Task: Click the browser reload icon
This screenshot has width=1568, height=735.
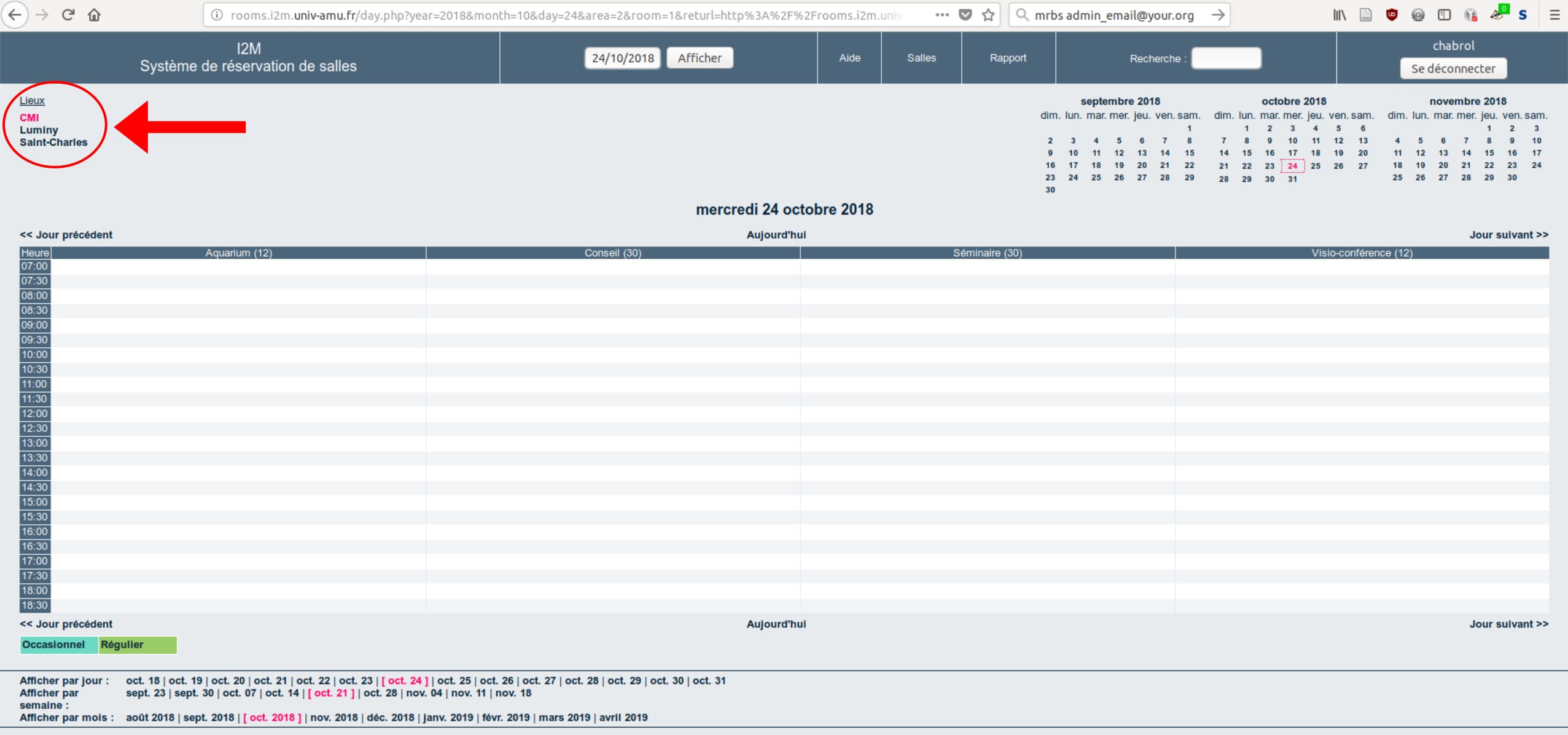Action: point(68,15)
